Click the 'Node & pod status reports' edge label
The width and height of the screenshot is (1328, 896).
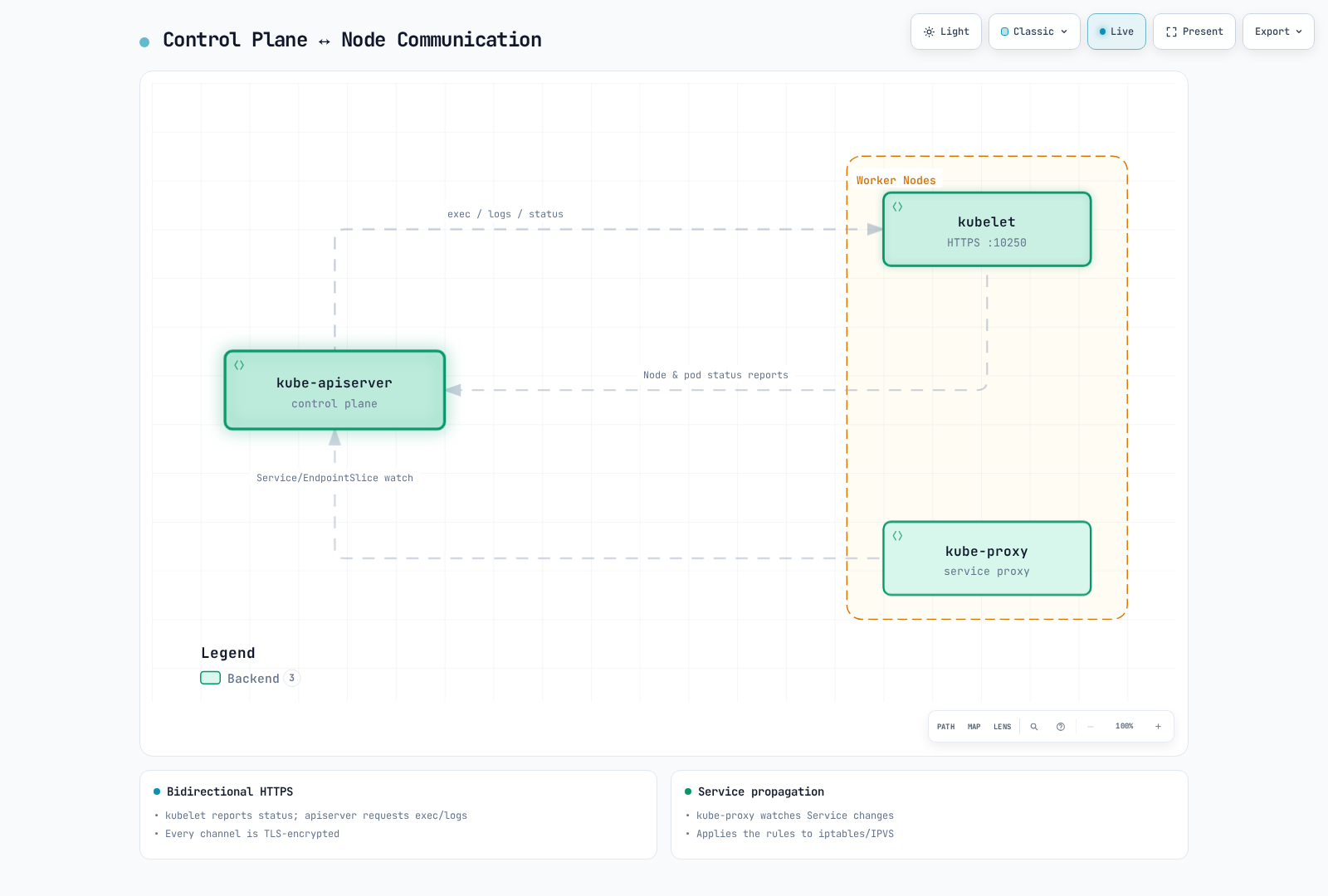pos(715,375)
